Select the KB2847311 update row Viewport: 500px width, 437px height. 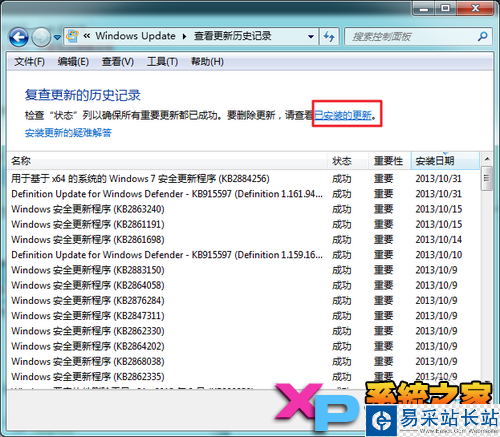[244, 316]
